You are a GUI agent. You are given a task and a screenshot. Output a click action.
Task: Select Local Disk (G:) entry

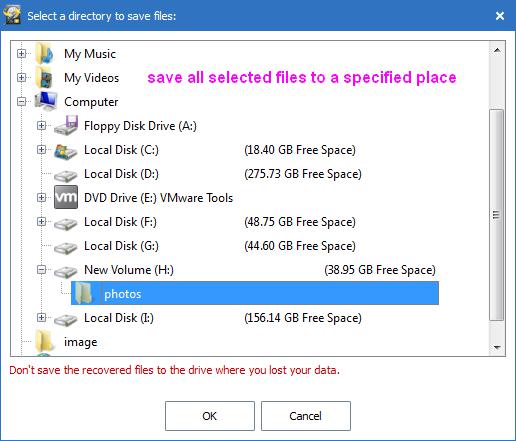pyautogui.click(x=121, y=246)
